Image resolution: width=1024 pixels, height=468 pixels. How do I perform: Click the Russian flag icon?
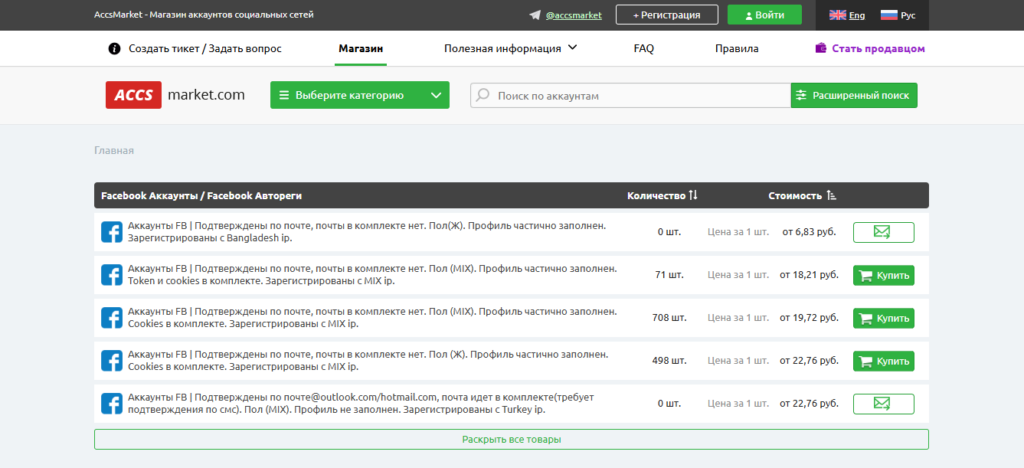[889, 15]
